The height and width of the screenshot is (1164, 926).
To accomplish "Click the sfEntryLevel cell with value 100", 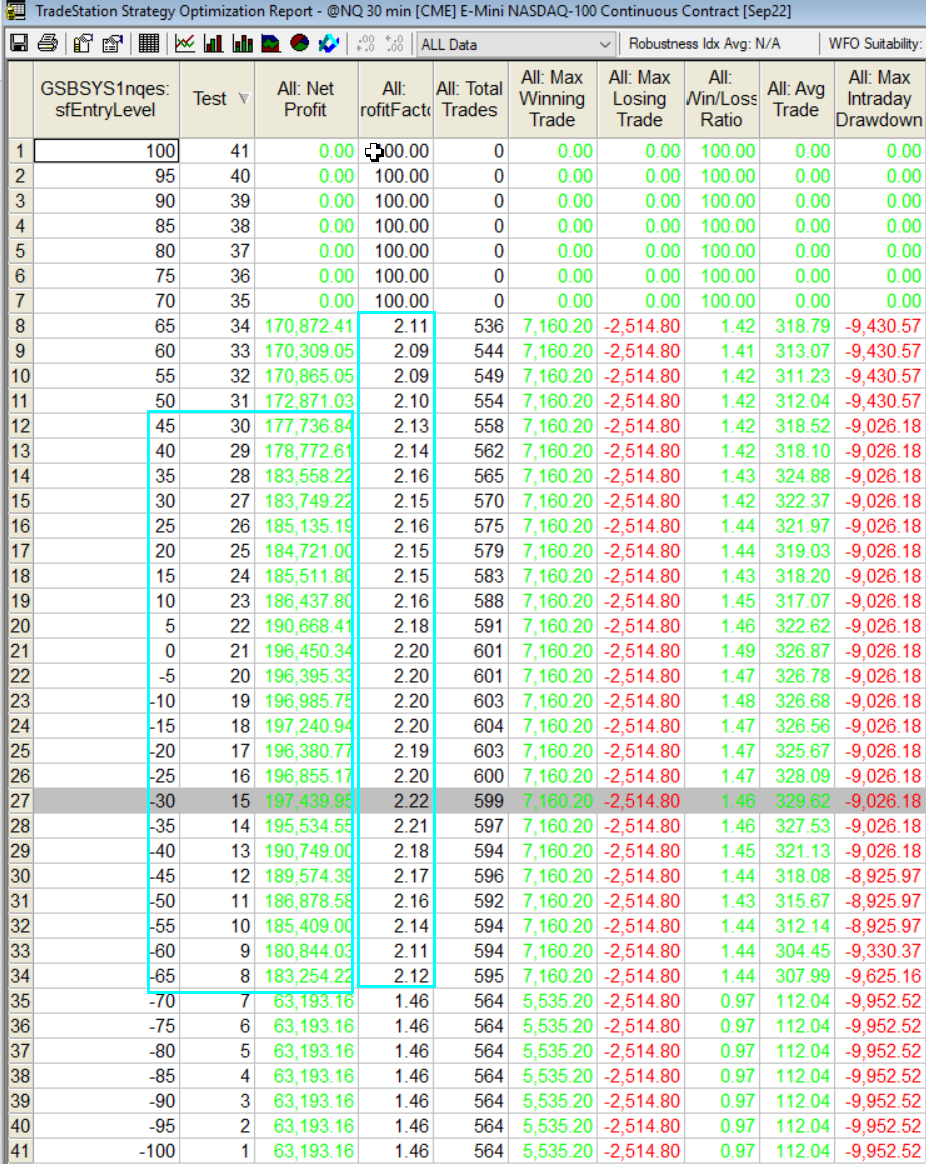I will 107,151.
